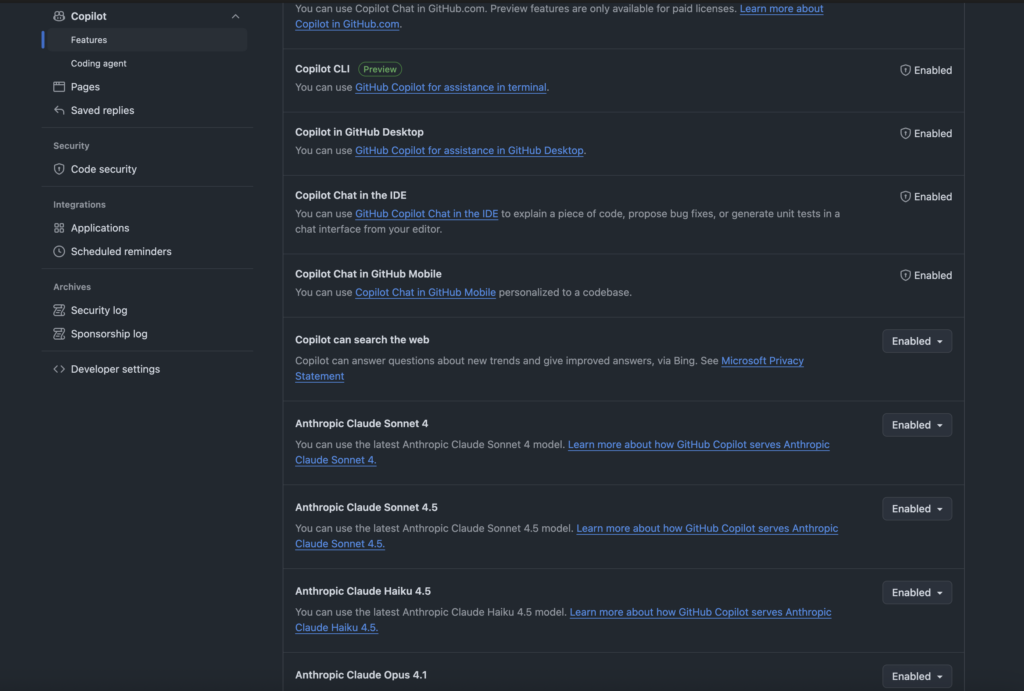
Task: Open Claude Sonnet 4 Enabled dropdown
Action: pyautogui.click(x=916, y=425)
